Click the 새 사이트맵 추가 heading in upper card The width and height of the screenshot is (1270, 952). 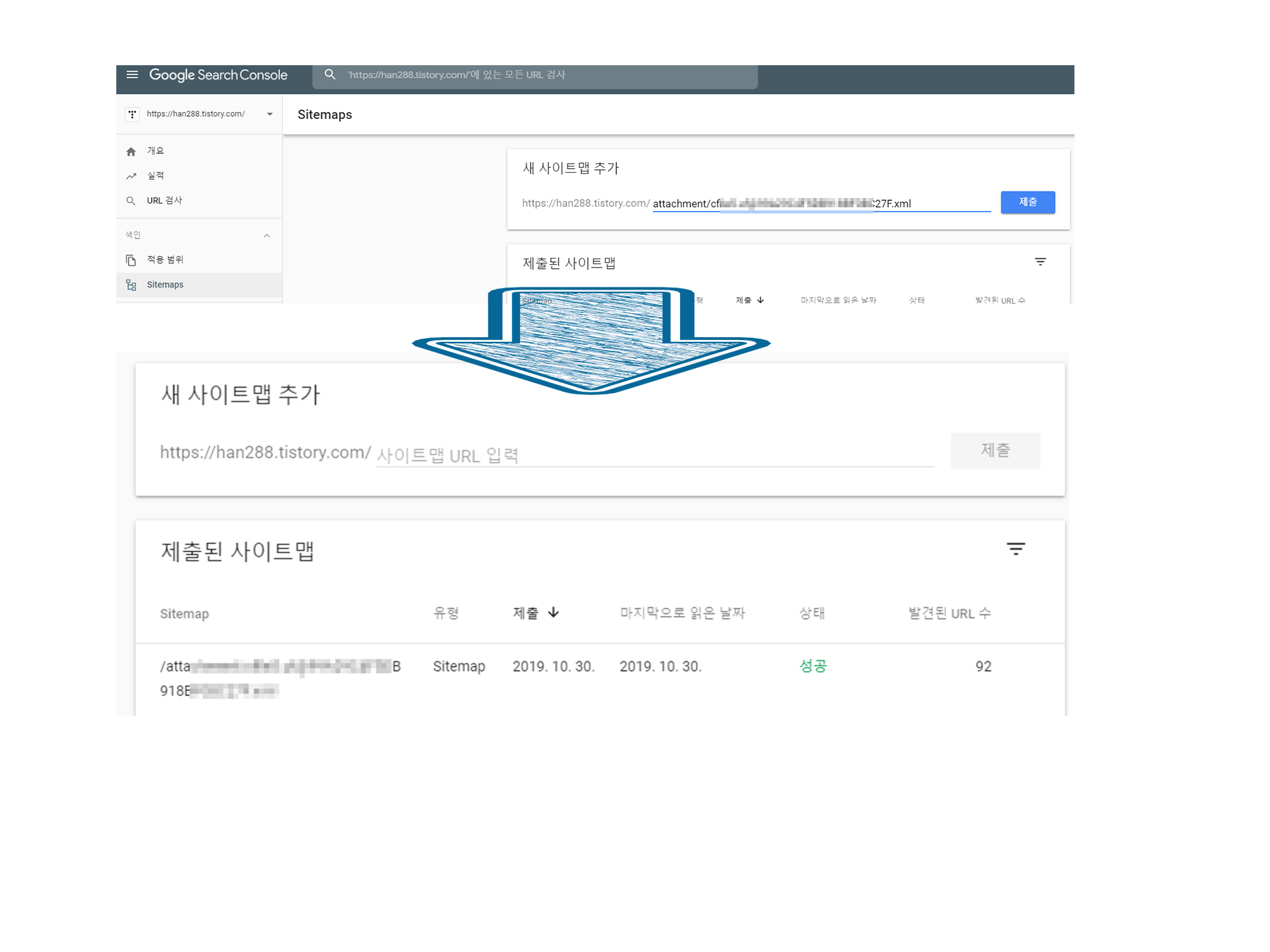(x=570, y=168)
